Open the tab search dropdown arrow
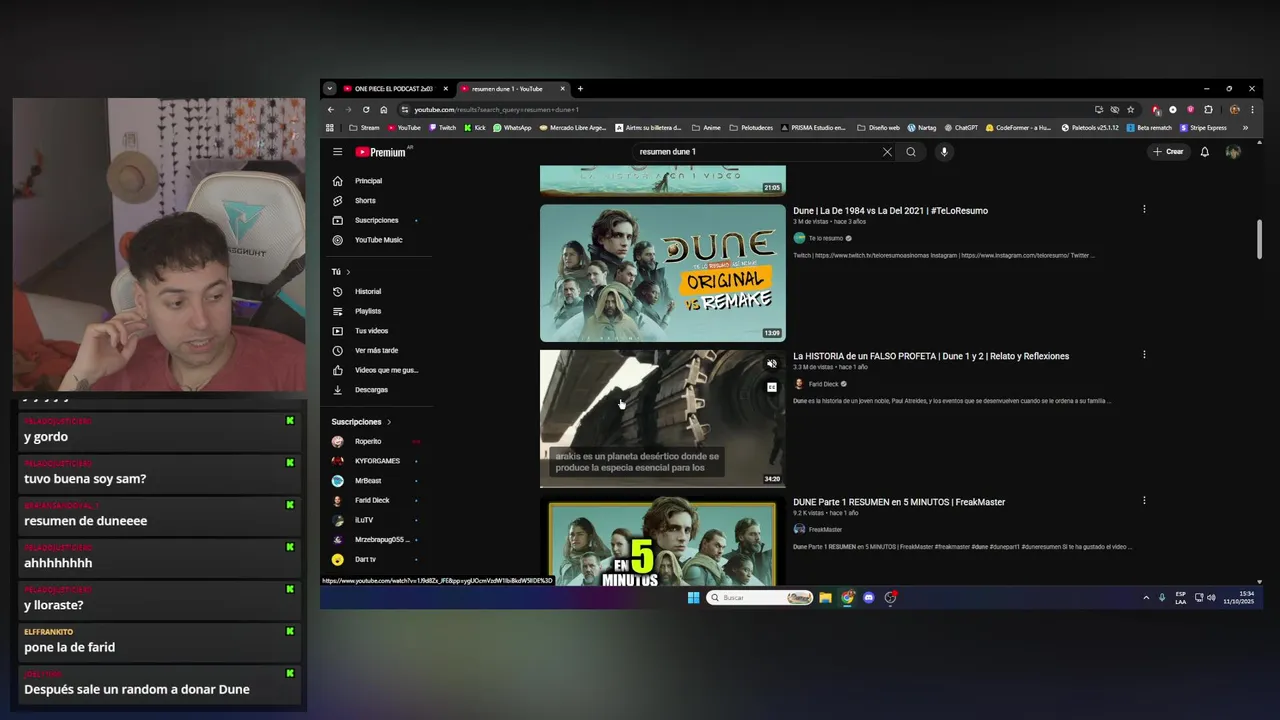The image size is (1280, 720). (330, 89)
